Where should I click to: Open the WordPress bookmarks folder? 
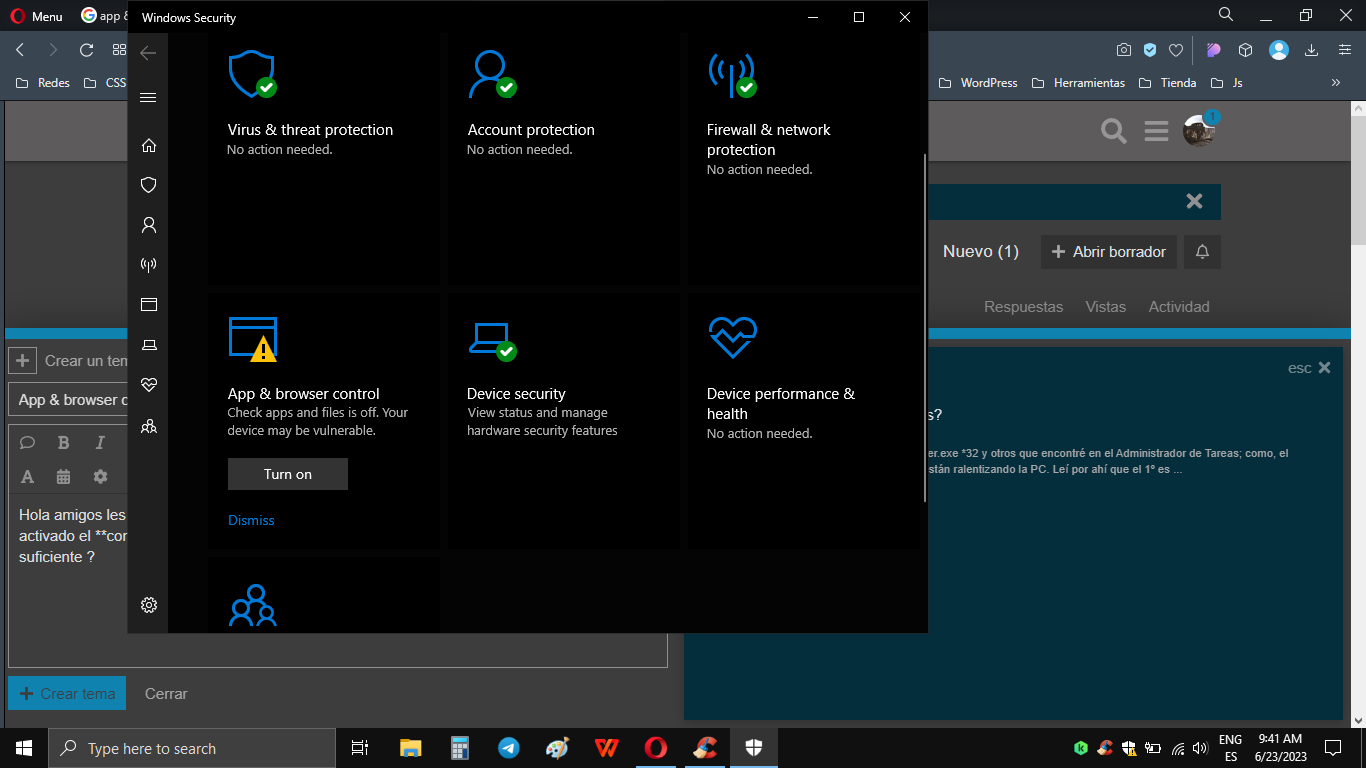tap(978, 83)
